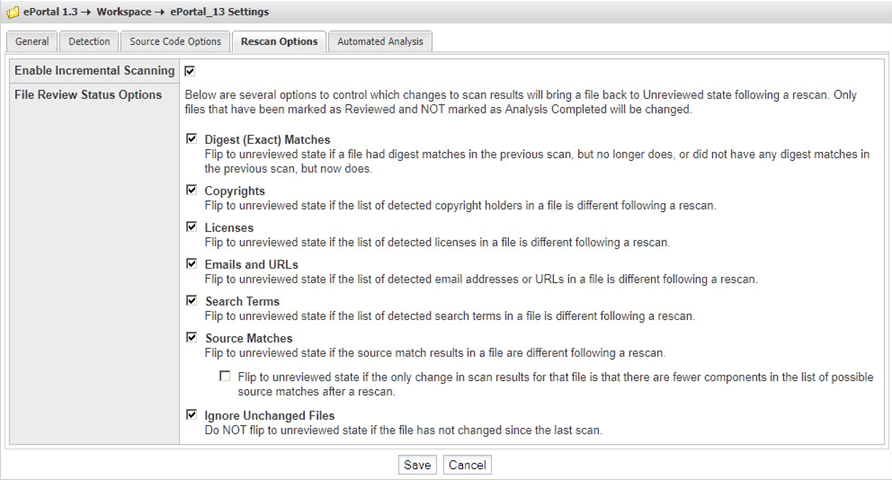This screenshot has height=480, width=892.
Task: Enable the fewer components sub-option checkbox
Action: [x=225, y=377]
